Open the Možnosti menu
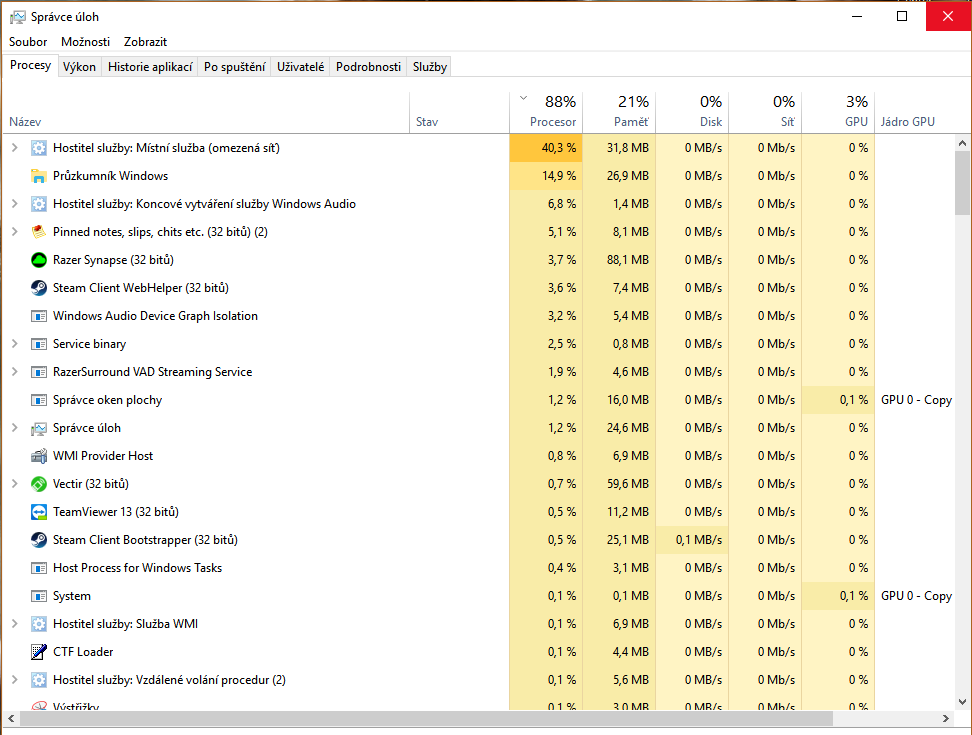Screen dimensions: 972x735 point(85,42)
